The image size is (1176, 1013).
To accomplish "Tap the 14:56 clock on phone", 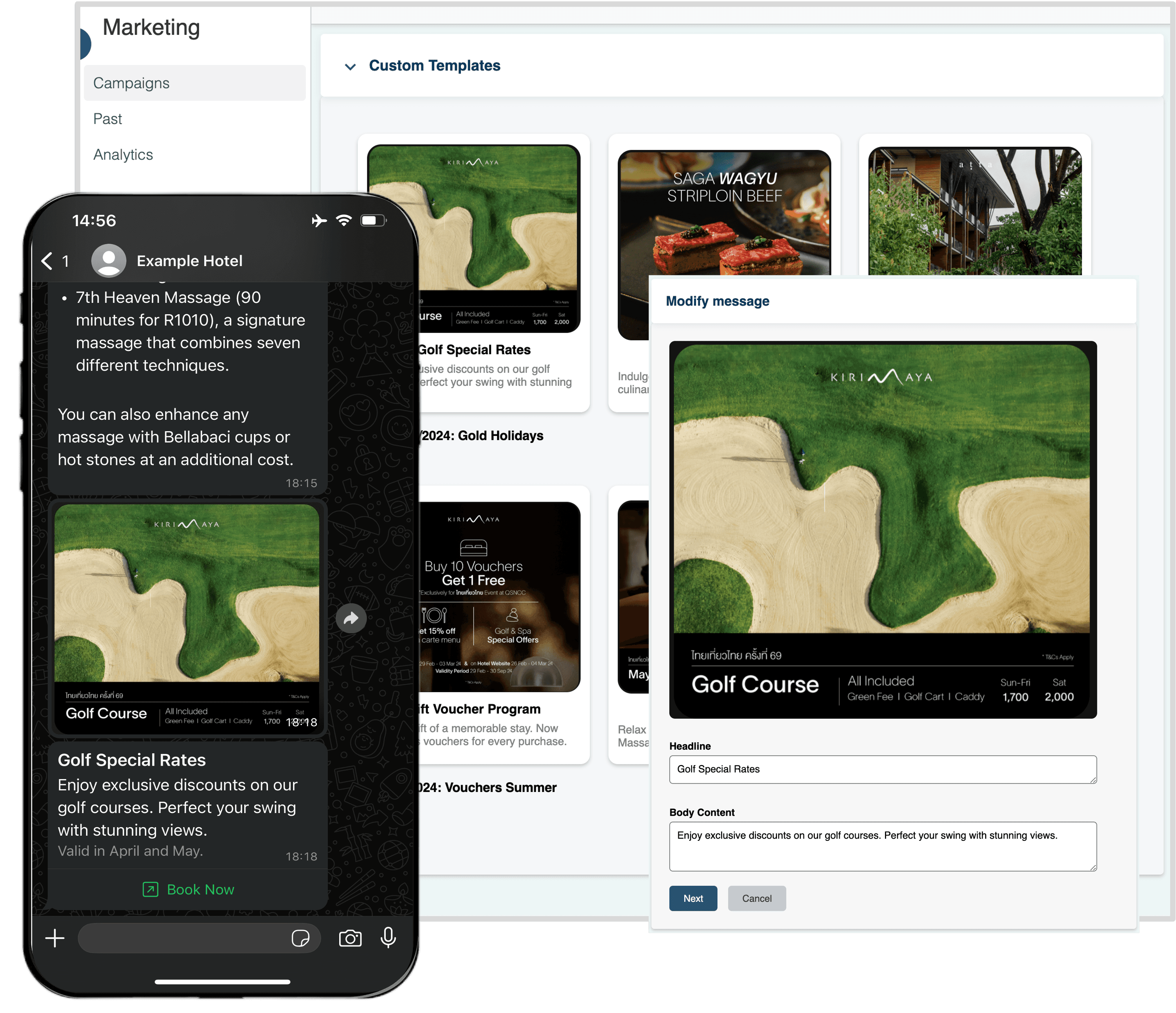I will coord(94,220).
